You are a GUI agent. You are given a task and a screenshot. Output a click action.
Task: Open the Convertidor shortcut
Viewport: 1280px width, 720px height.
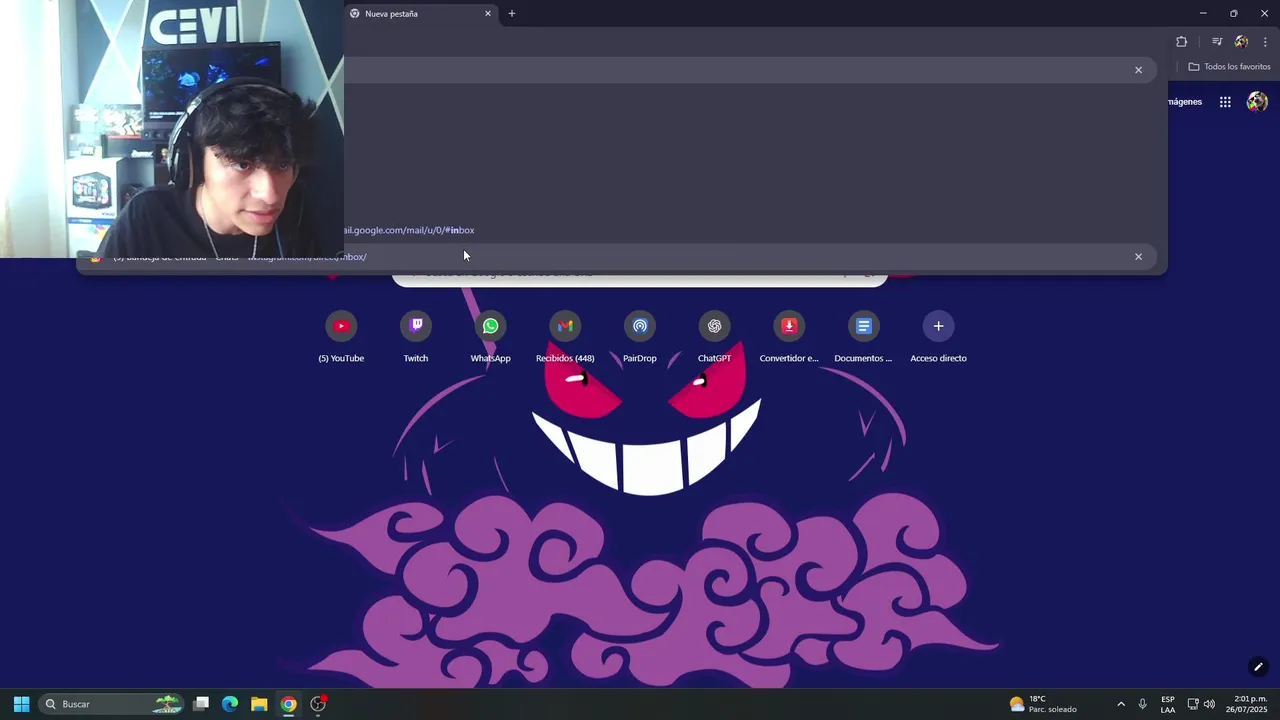[789, 337]
